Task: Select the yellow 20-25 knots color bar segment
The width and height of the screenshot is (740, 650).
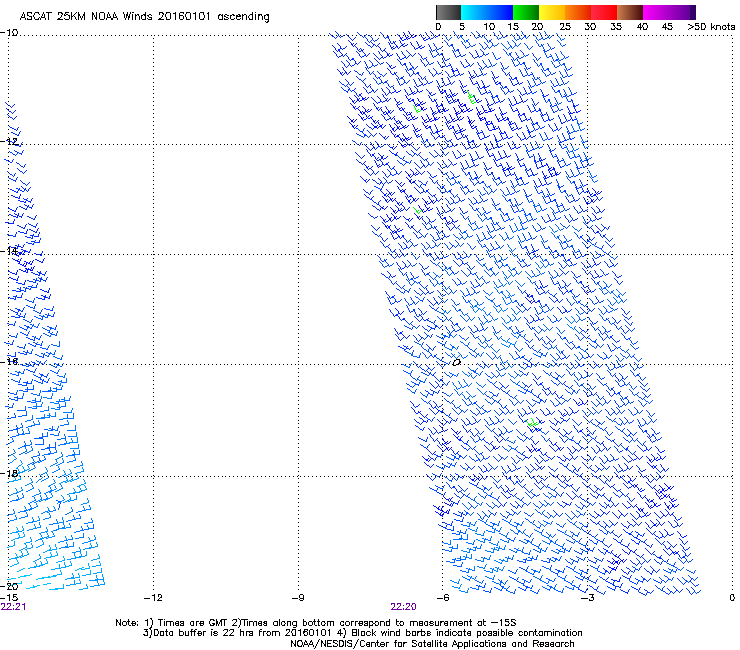Action: (x=552, y=12)
